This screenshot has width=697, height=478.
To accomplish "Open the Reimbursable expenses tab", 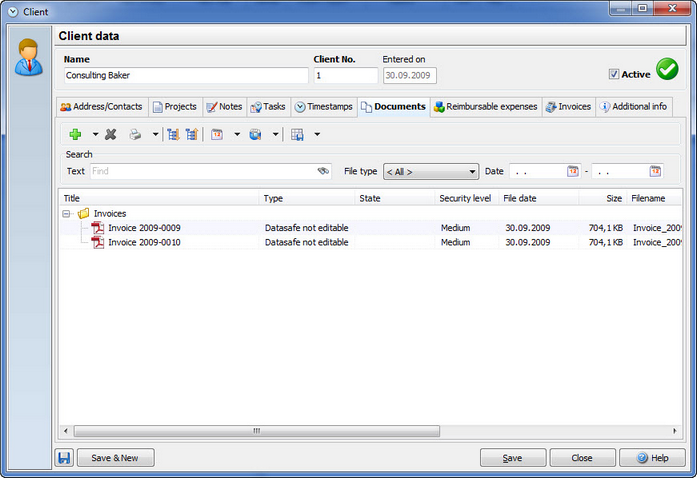I will (486, 107).
